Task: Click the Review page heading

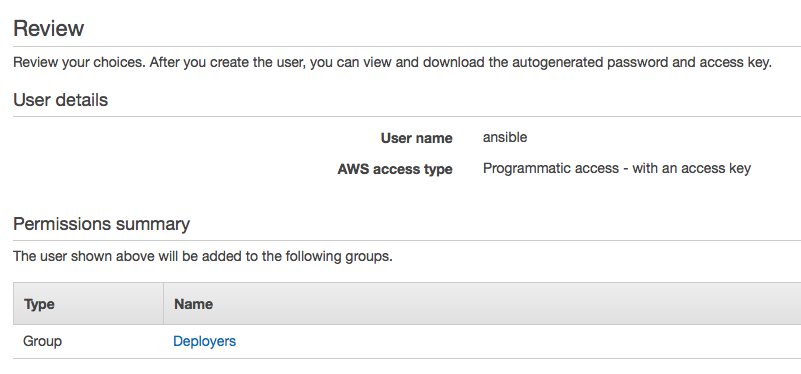Action: coord(49,28)
